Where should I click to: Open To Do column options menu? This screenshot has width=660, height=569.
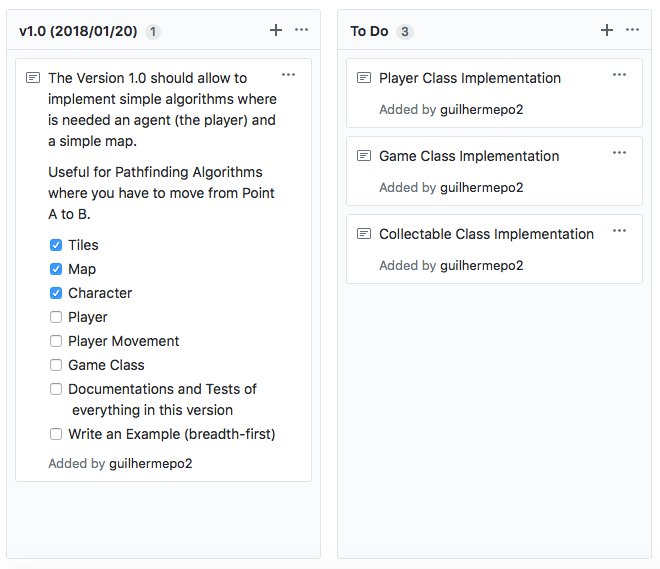[632, 30]
